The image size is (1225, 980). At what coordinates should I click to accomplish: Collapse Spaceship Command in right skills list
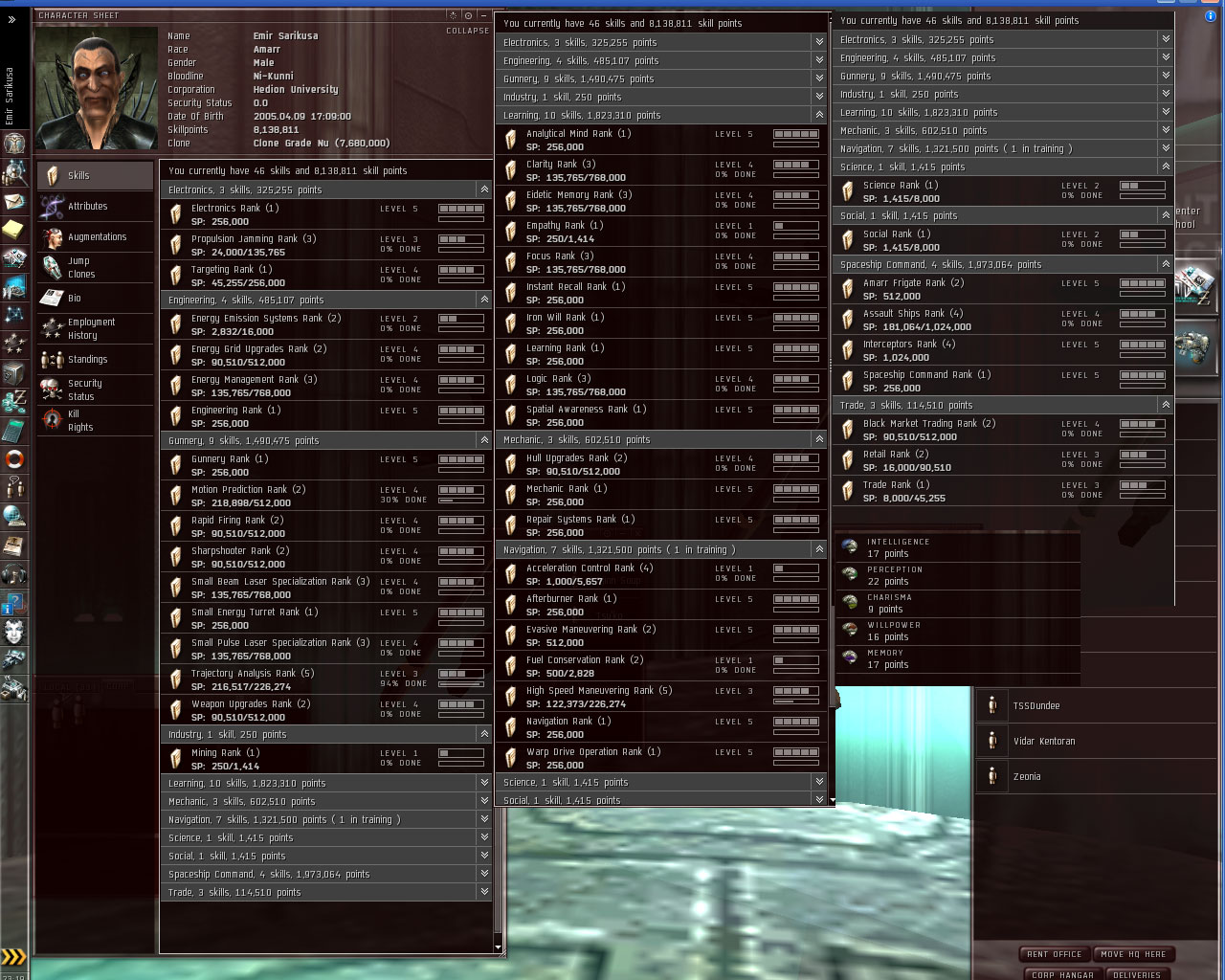[1166, 264]
